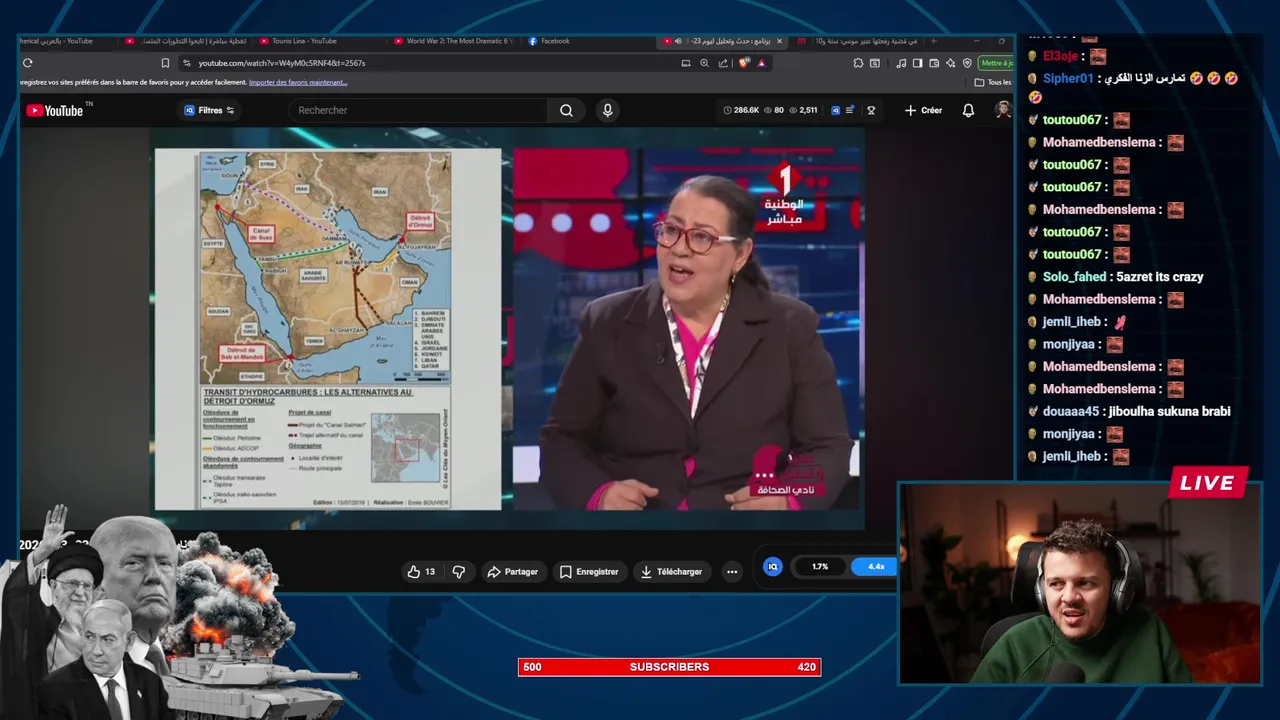Focus the Rechercher search field
Screen dimensions: 1280x720
419,110
